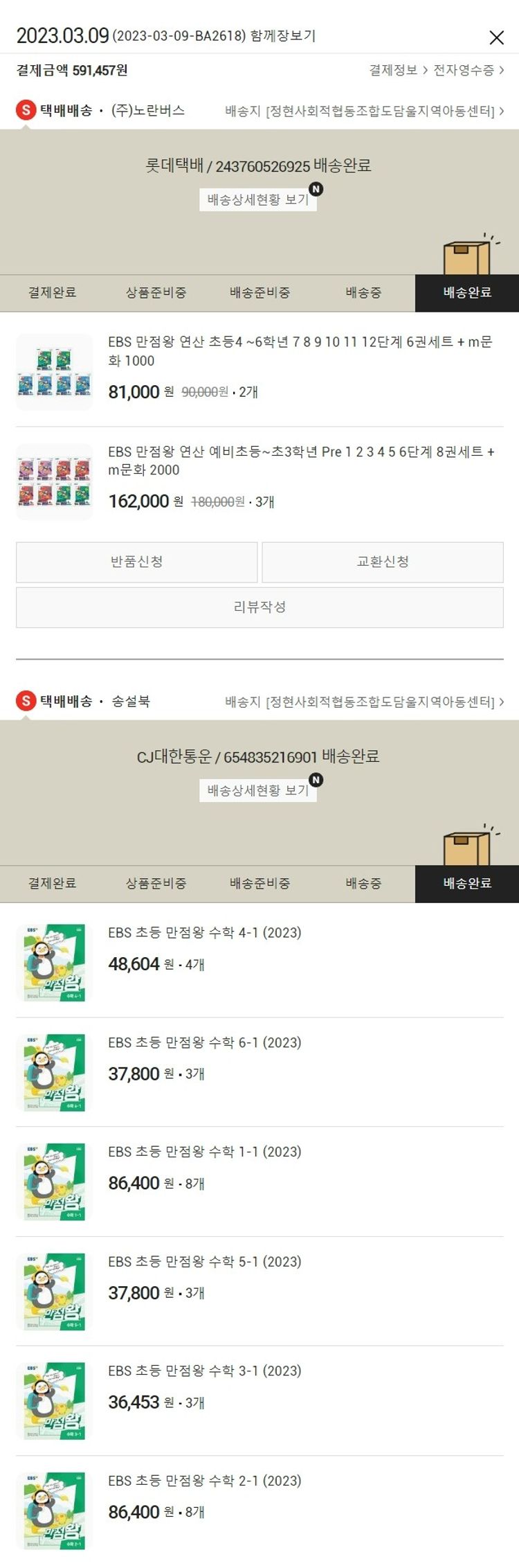This screenshot has width=519, height=1568.
Task: Expand the 배송지 address for the 노란버스 shipment
Action: (365, 111)
